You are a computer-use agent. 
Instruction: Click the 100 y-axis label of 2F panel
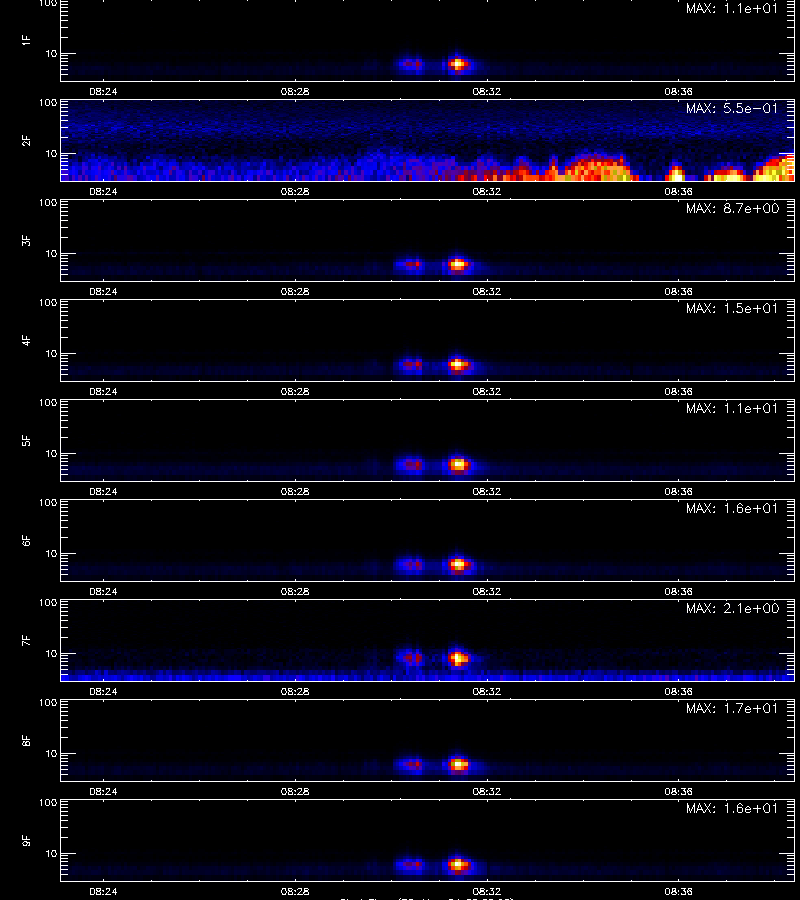point(48,103)
